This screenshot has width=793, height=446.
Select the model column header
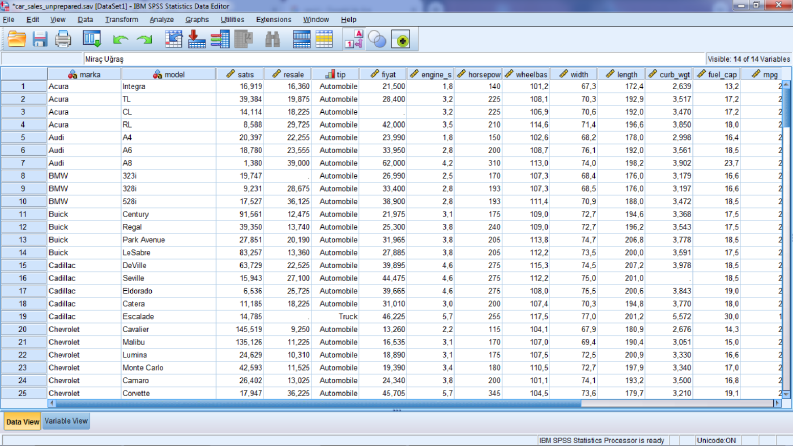click(168, 74)
